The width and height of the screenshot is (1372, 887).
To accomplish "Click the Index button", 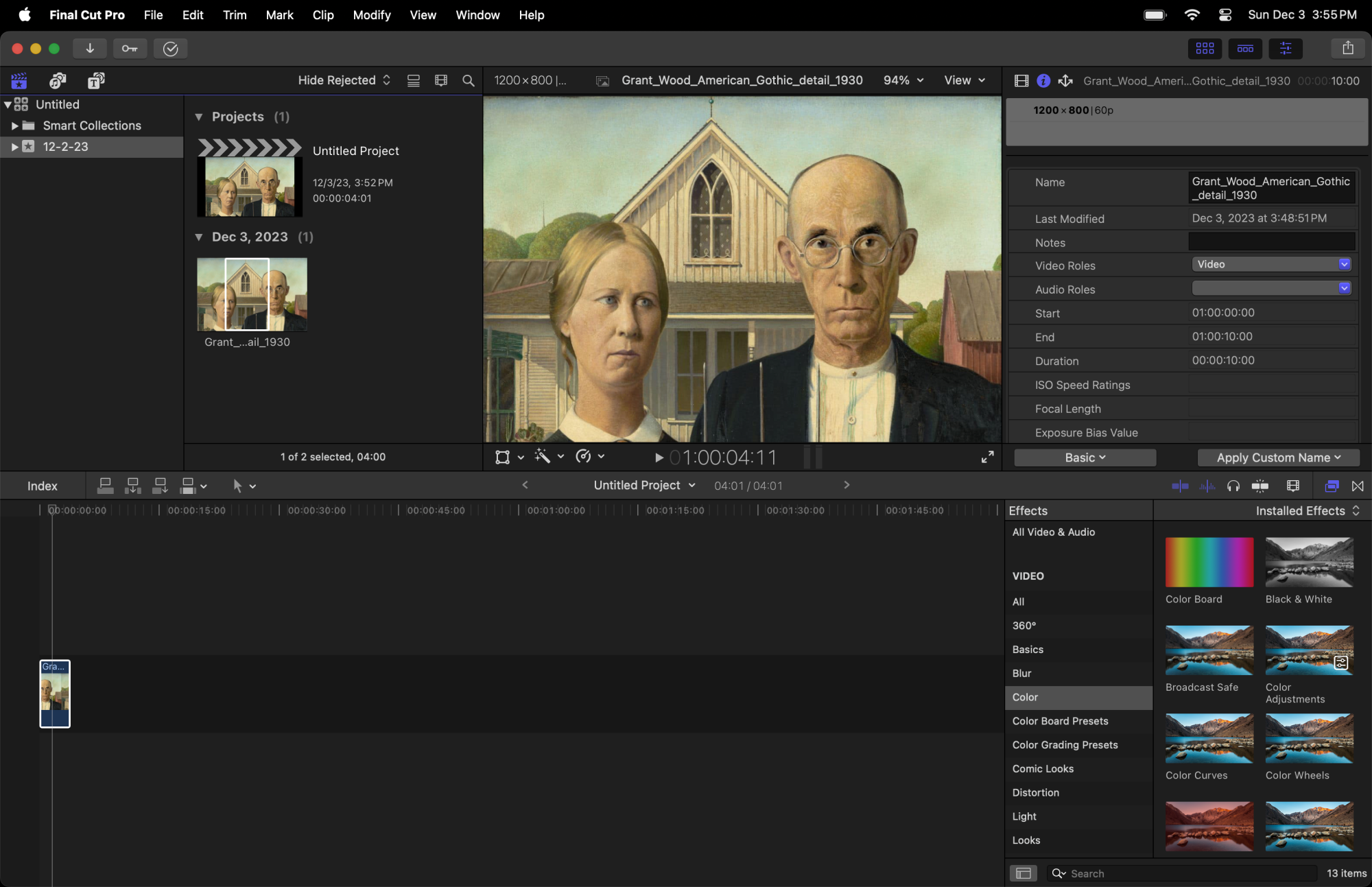I will point(43,486).
